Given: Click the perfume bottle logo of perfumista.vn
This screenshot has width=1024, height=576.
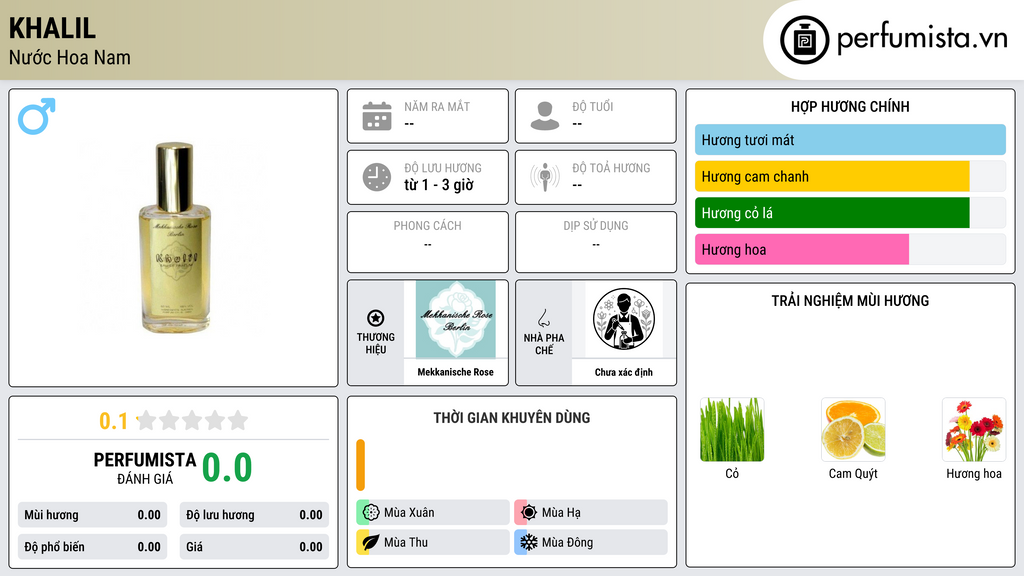Looking at the screenshot, I should click(x=804, y=40).
